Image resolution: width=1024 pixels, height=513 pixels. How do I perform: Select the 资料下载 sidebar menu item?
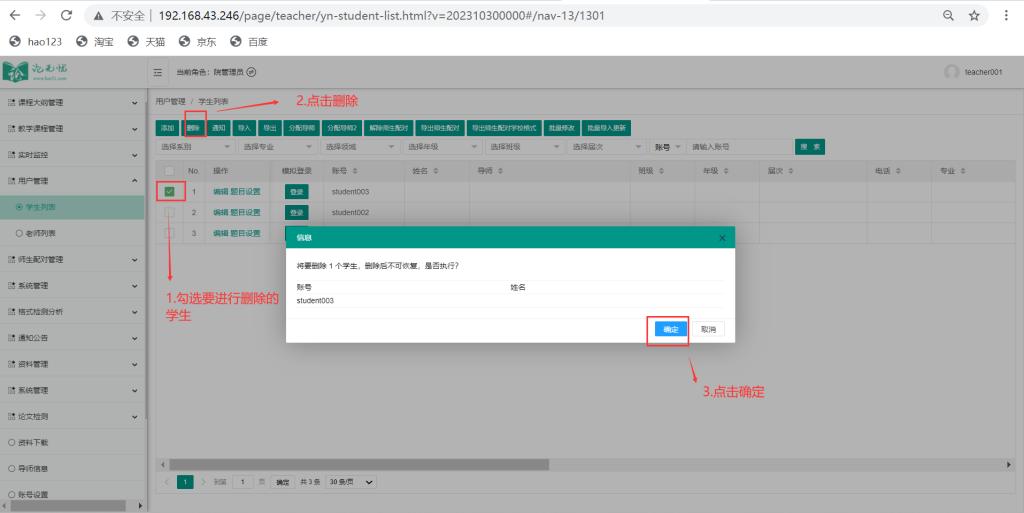[32, 442]
